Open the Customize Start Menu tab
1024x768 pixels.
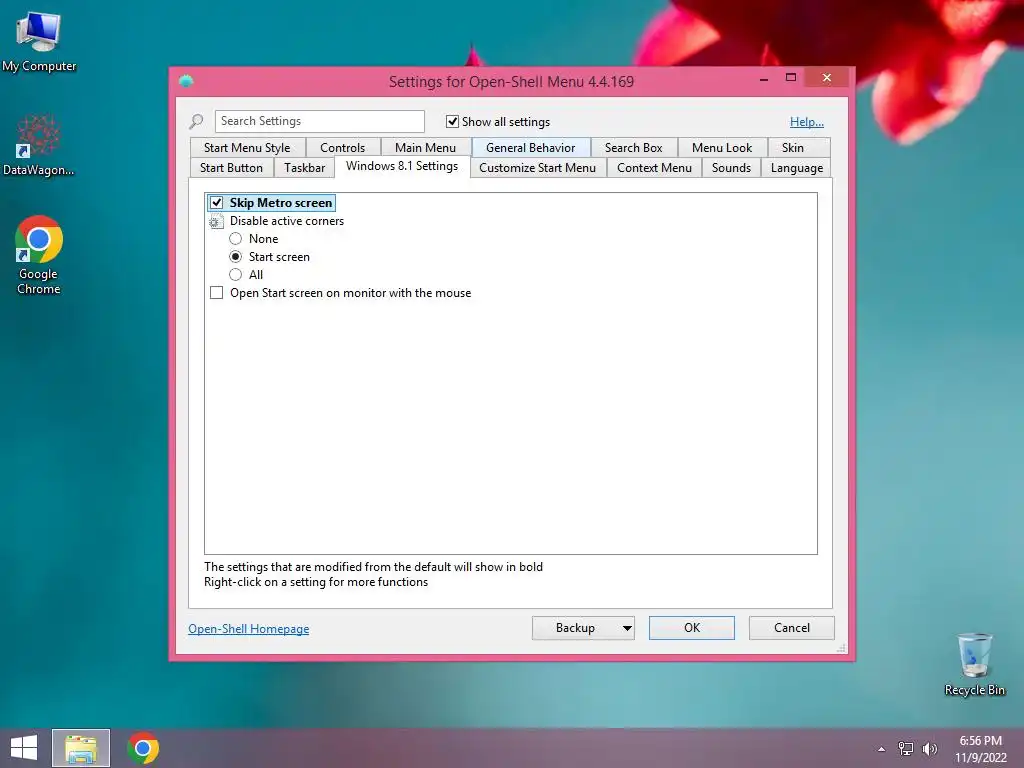tap(537, 168)
